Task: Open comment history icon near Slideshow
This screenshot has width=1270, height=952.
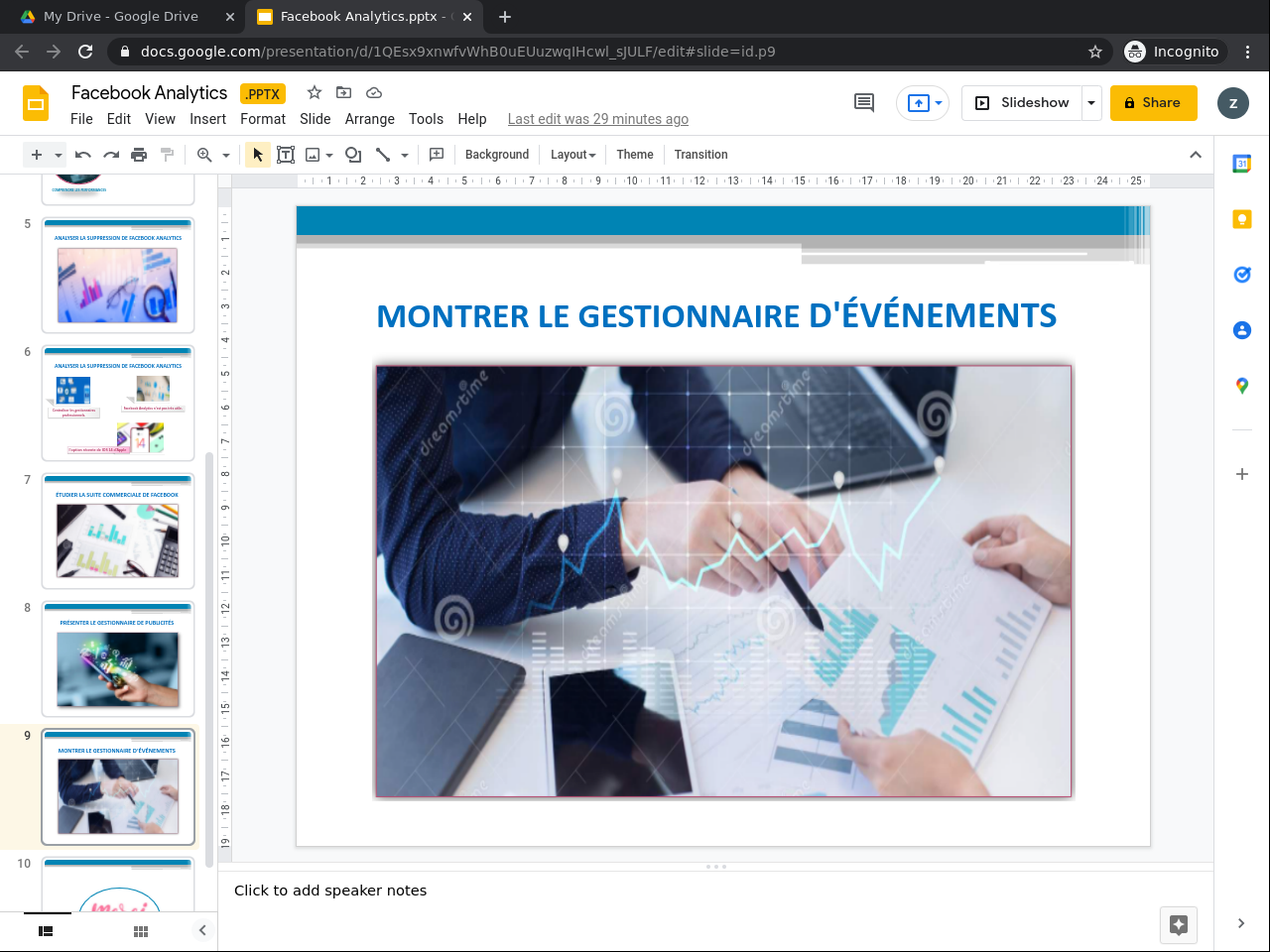Action: tap(864, 103)
